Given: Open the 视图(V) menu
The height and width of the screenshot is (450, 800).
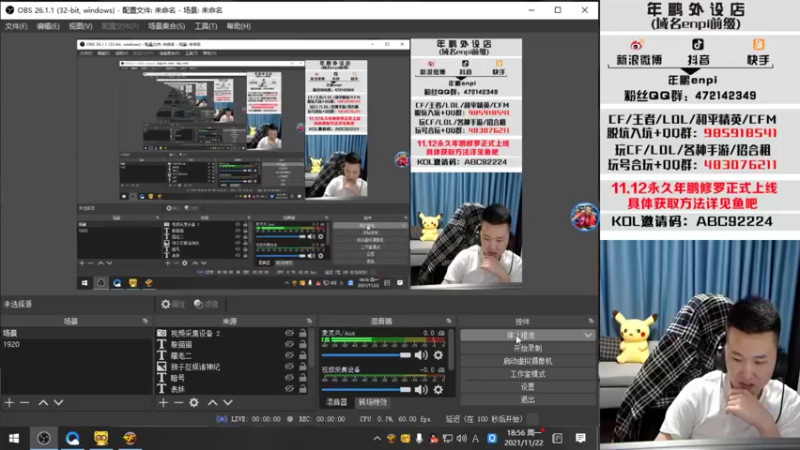Looking at the screenshot, I should click(x=81, y=26).
